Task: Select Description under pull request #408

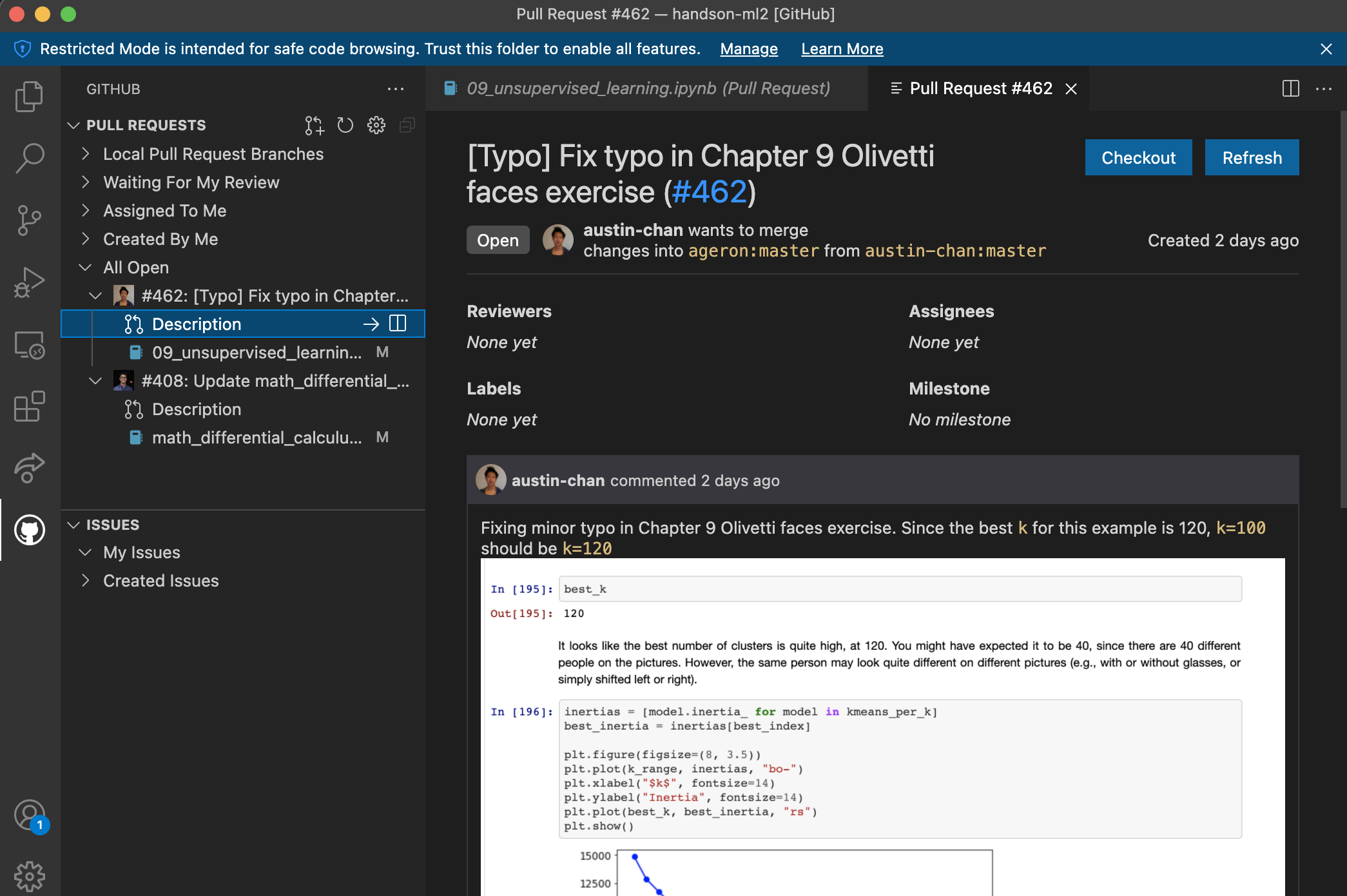Action: click(x=244, y=409)
